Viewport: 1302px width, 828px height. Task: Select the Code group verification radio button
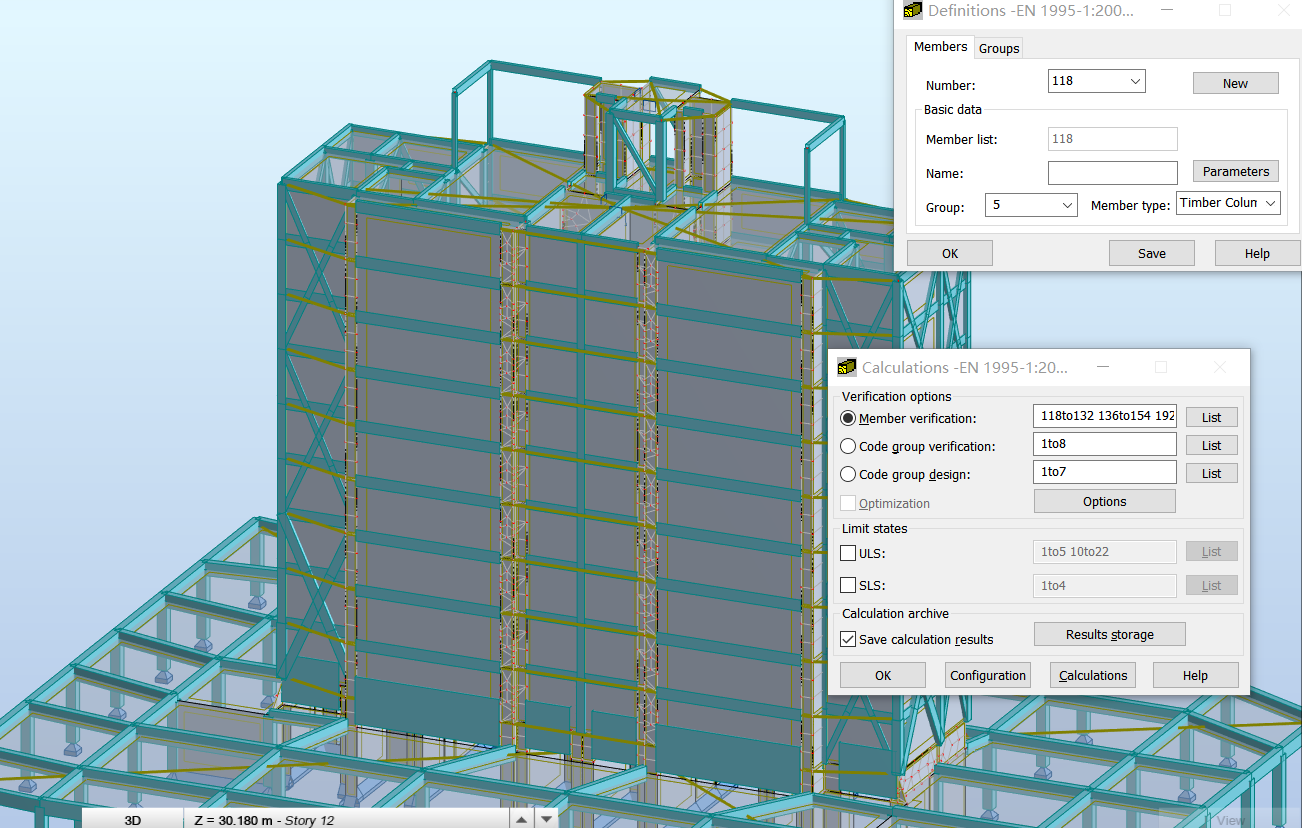click(x=847, y=446)
